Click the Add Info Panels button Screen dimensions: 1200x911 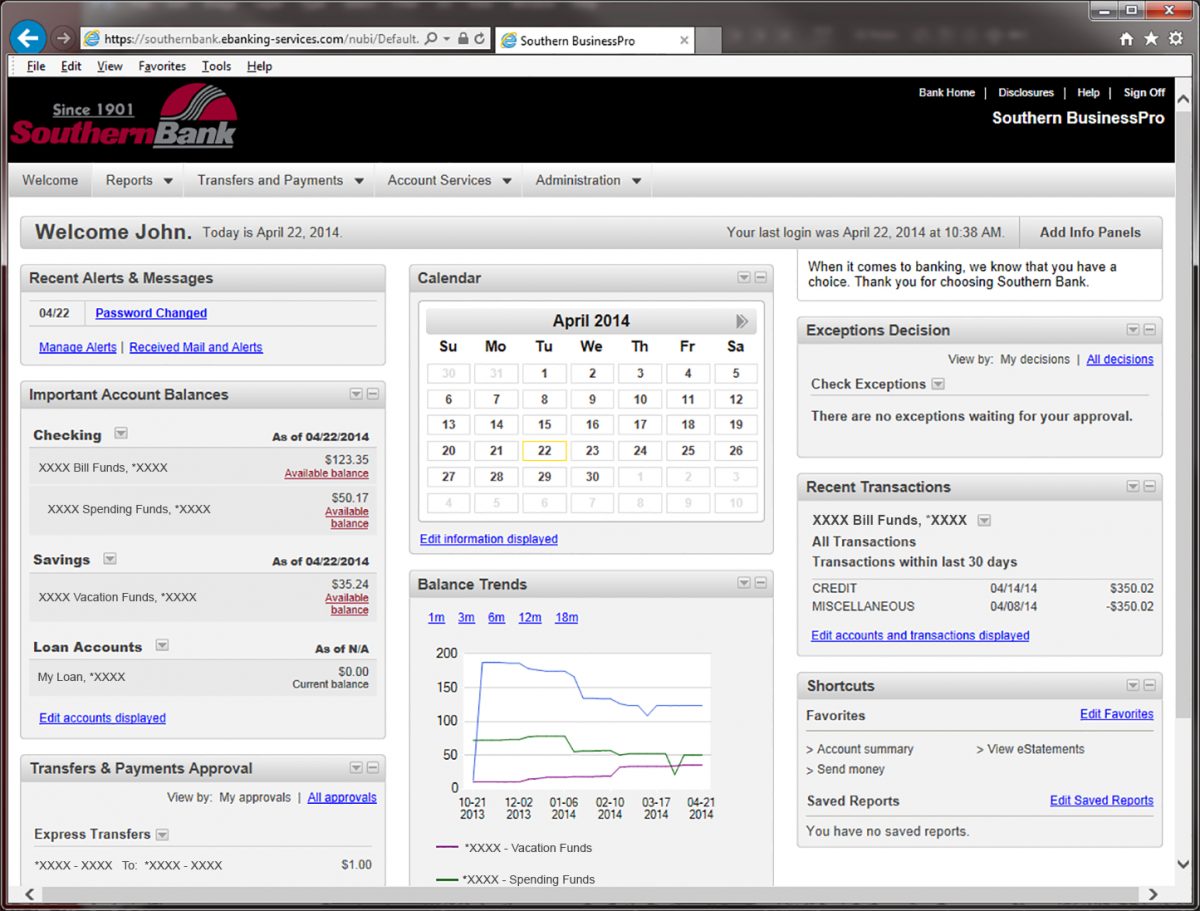[x=1090, y=232]
